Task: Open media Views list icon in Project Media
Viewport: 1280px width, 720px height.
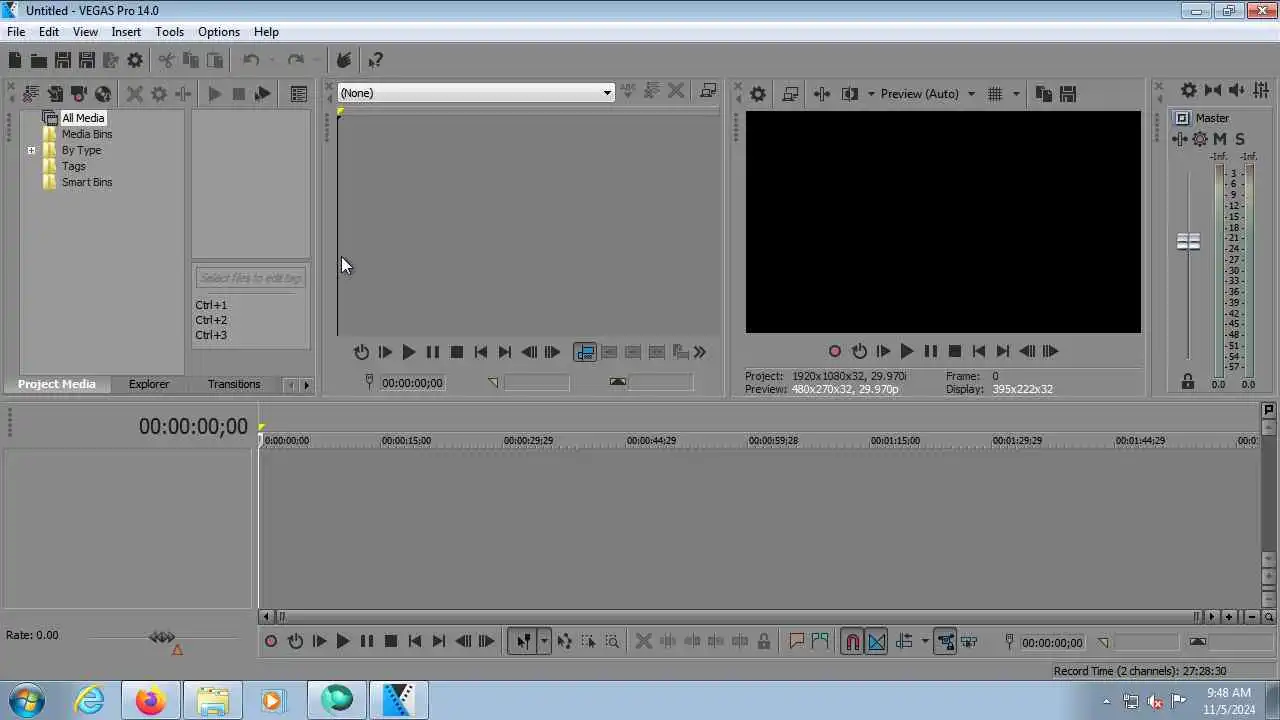Action: tap(298, 94)
